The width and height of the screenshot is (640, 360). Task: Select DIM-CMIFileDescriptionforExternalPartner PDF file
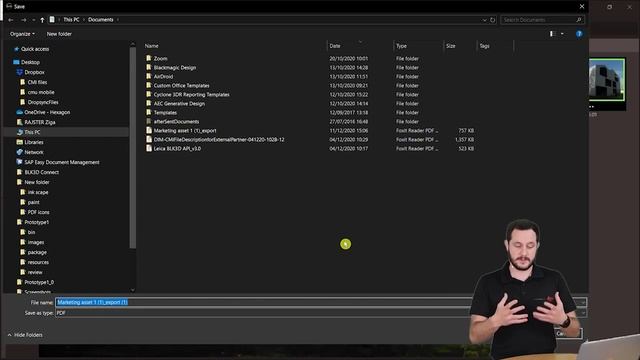click(219, 140)
